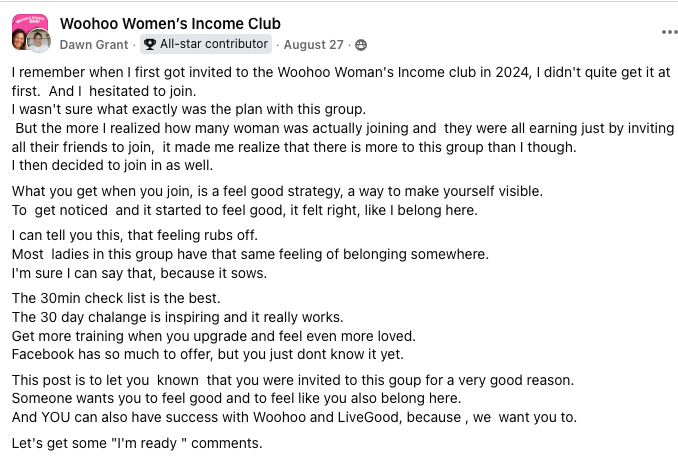Image resolution: width=678 pixels, height=461 pixels.
Task: Click the line 'I can tell you this, that feeling rubs off.'
Action: pyautogui.click(x=135, y=236)
